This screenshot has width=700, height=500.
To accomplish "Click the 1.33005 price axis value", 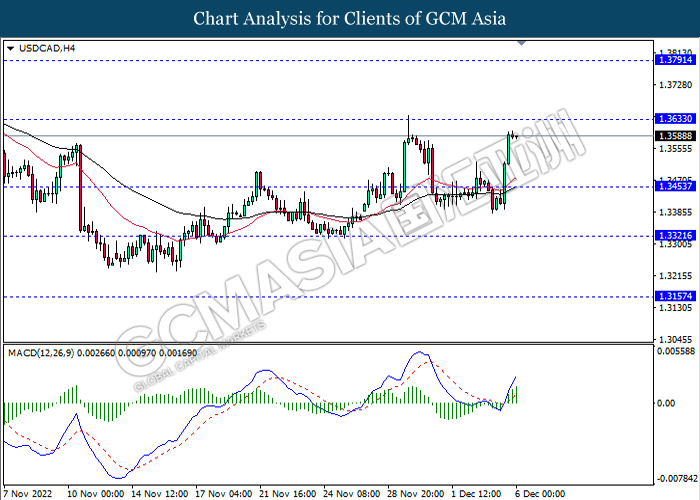I will click(675, 244).
